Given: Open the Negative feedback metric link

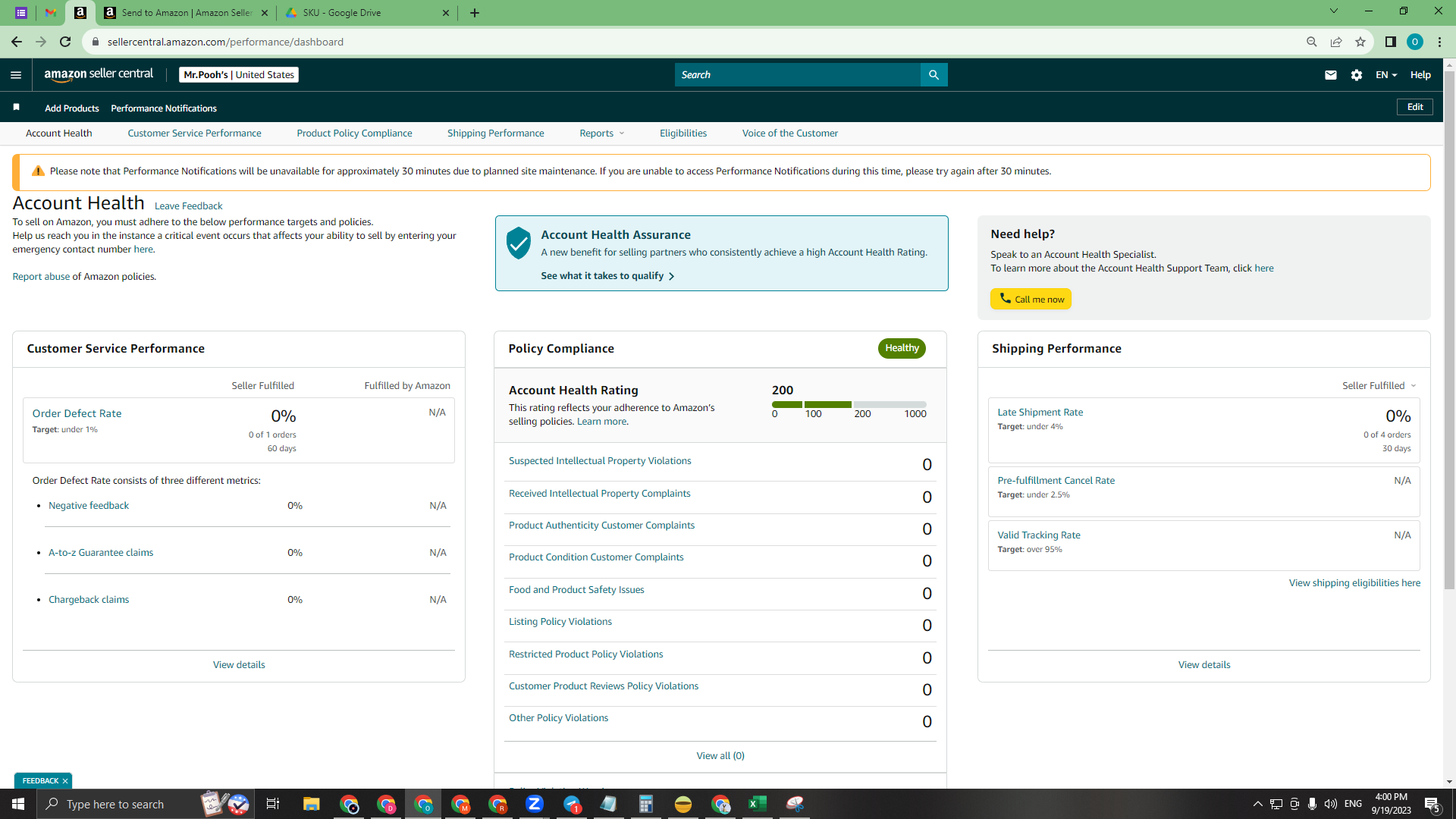Looking at the screenshot, I should (x=89, y=506).
